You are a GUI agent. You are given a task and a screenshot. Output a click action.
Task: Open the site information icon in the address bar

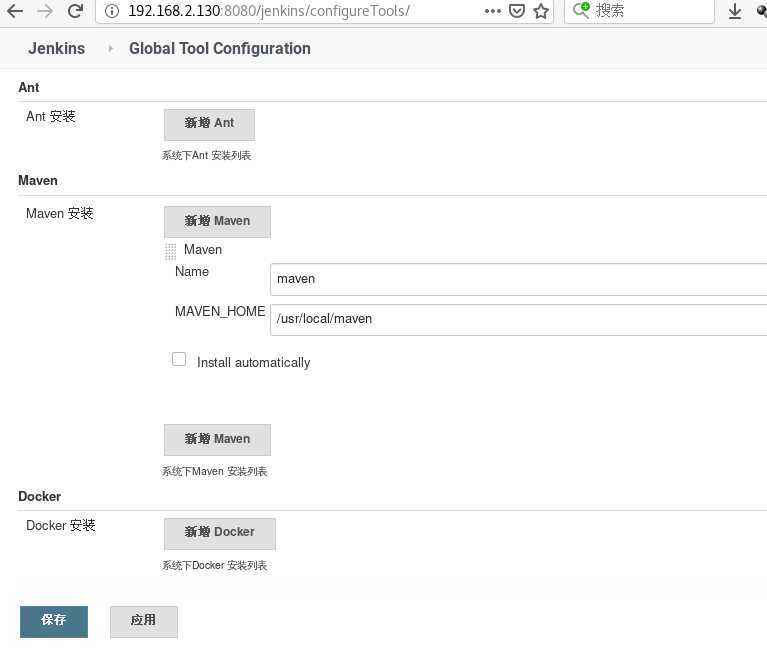pyautogui.click(x=112, y=11)
